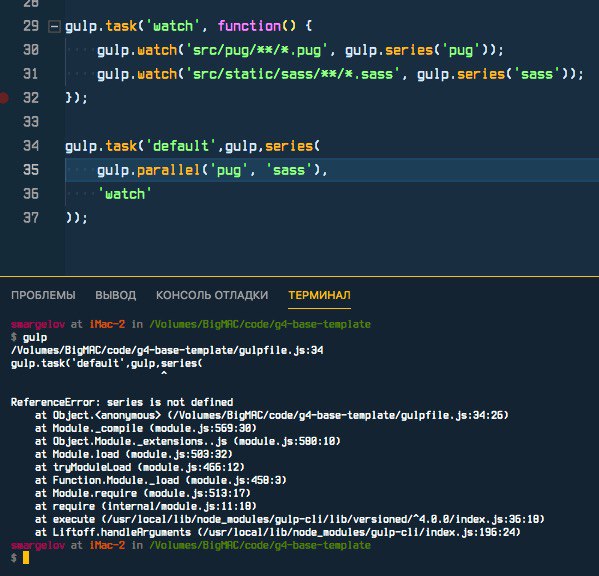This screenshot has width=599, height=576.
Task: Toggle the red breakpoint on line 32
Action: point(4,98)
